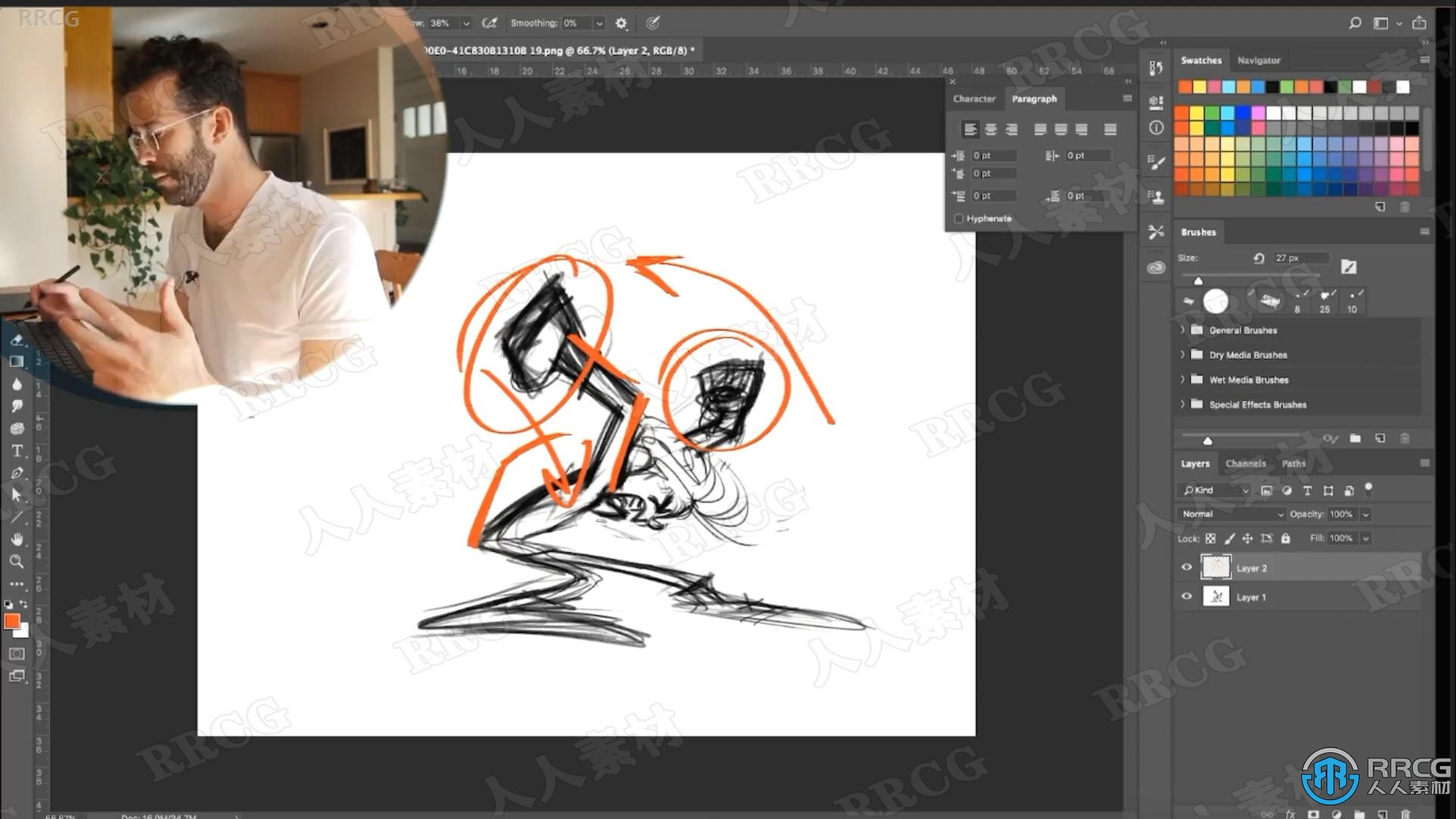Screen dimensions: 1456x819
Task: Toggle pressure for size control
Action: pyautogui.click(x=653, y=24)
